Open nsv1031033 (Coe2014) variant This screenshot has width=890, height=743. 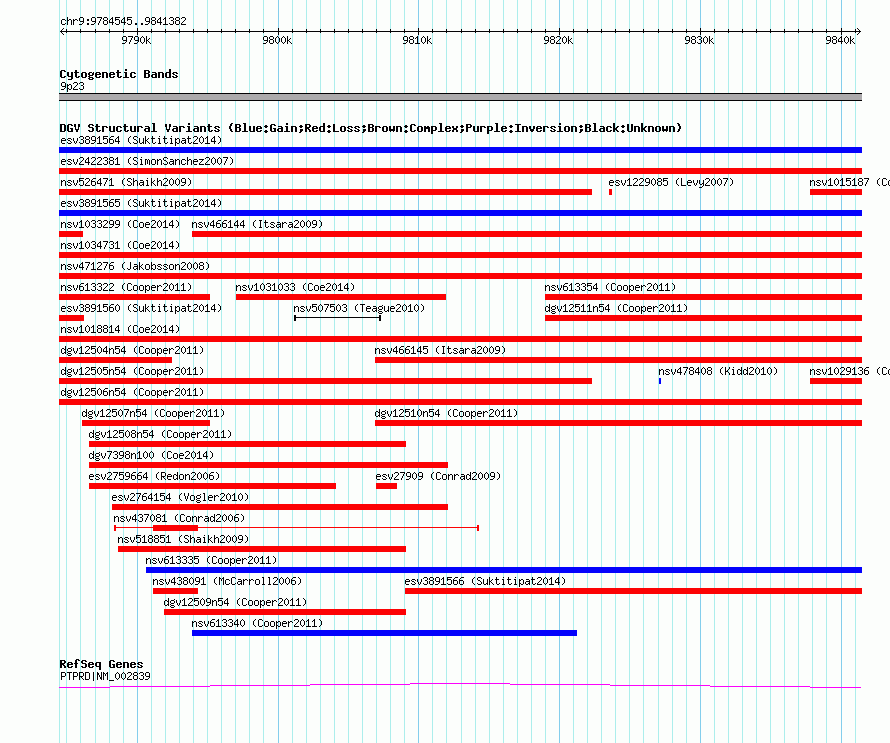[x=295, y=287]
